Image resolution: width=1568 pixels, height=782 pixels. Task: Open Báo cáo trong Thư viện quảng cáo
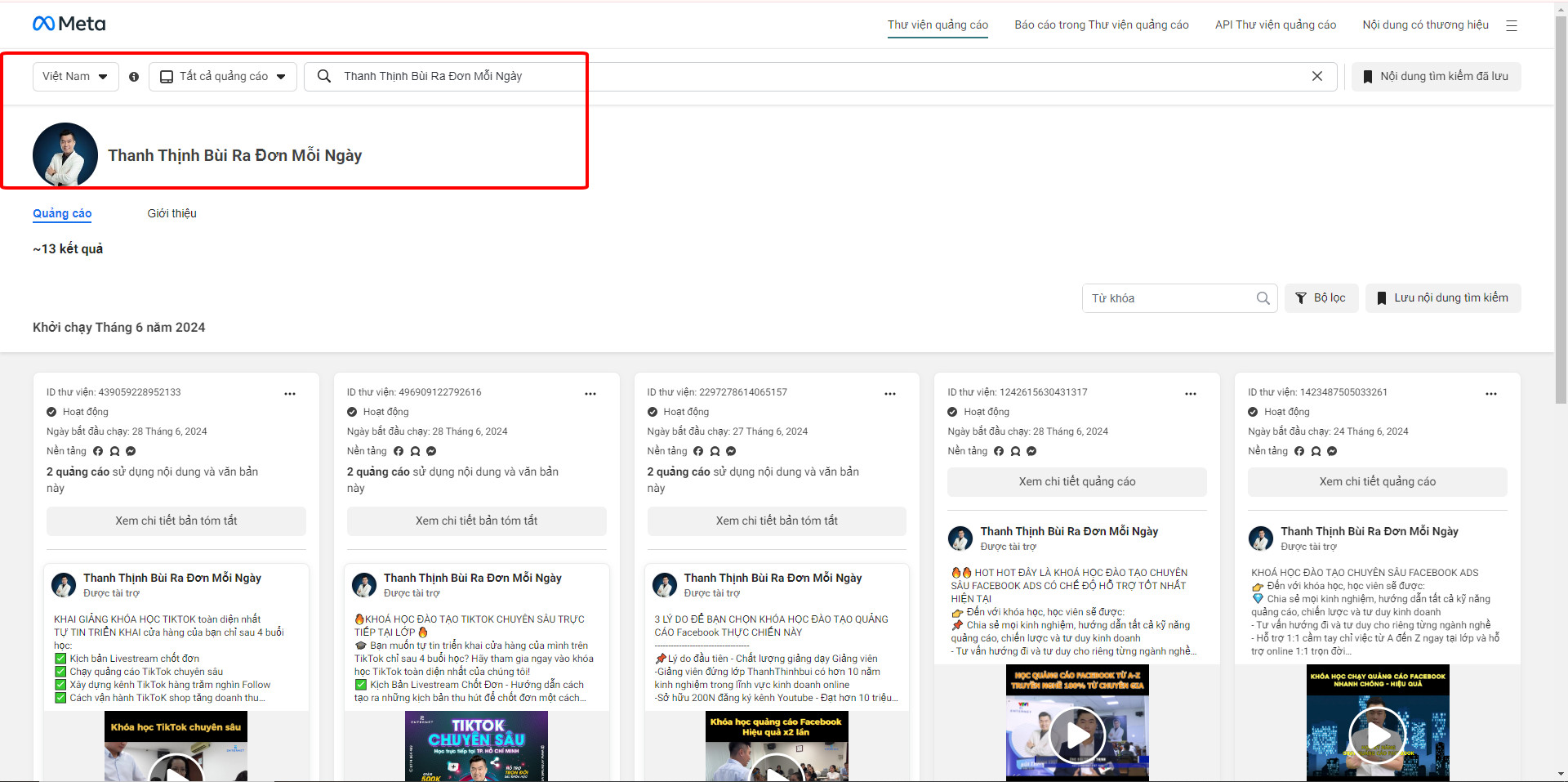tap(1102, 25)
